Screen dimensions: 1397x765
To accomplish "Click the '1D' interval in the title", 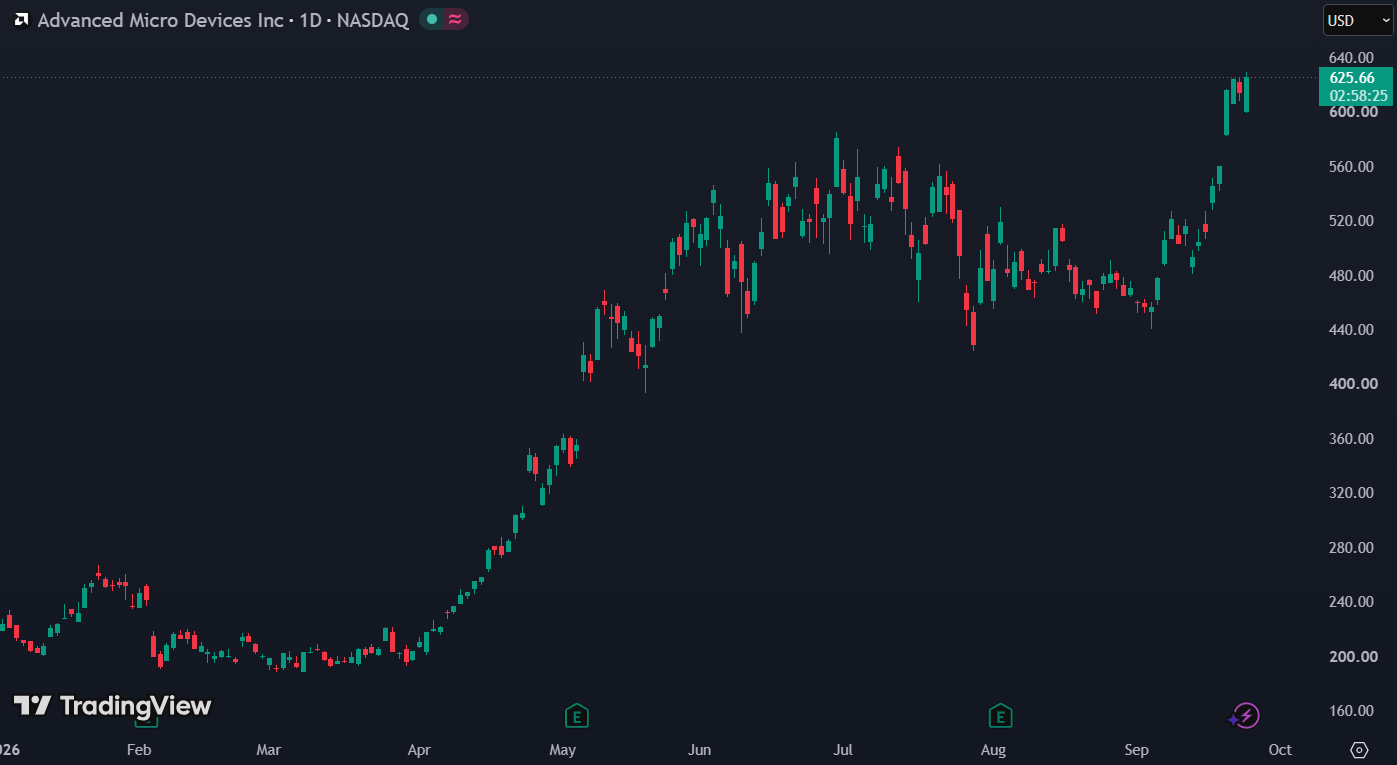I will pos(310,20).
